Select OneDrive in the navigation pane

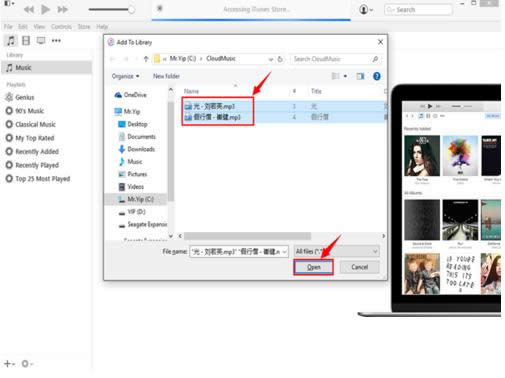[131, 95]
